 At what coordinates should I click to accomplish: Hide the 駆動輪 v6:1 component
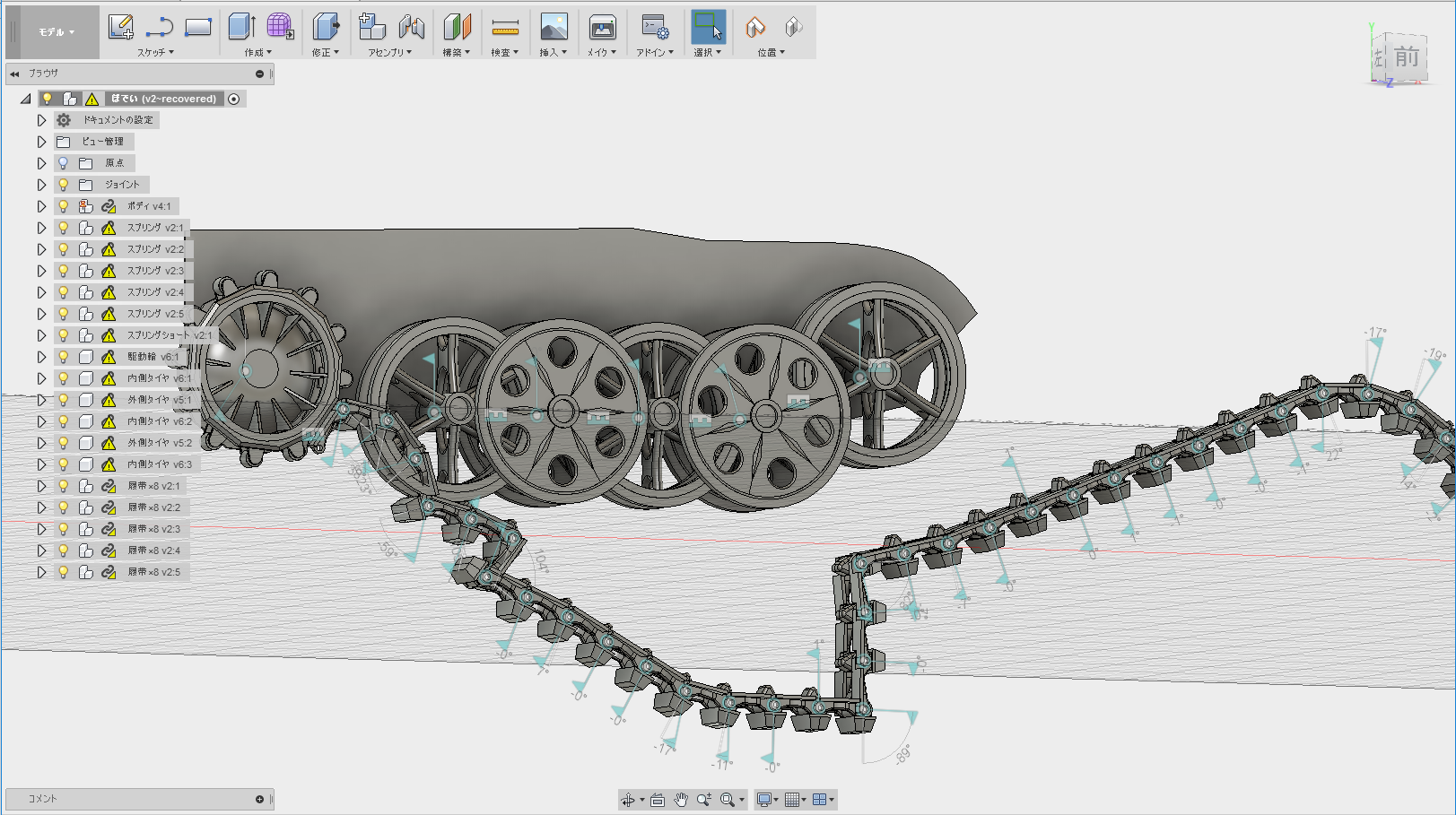pyautogui.click(x=63, y=357)
